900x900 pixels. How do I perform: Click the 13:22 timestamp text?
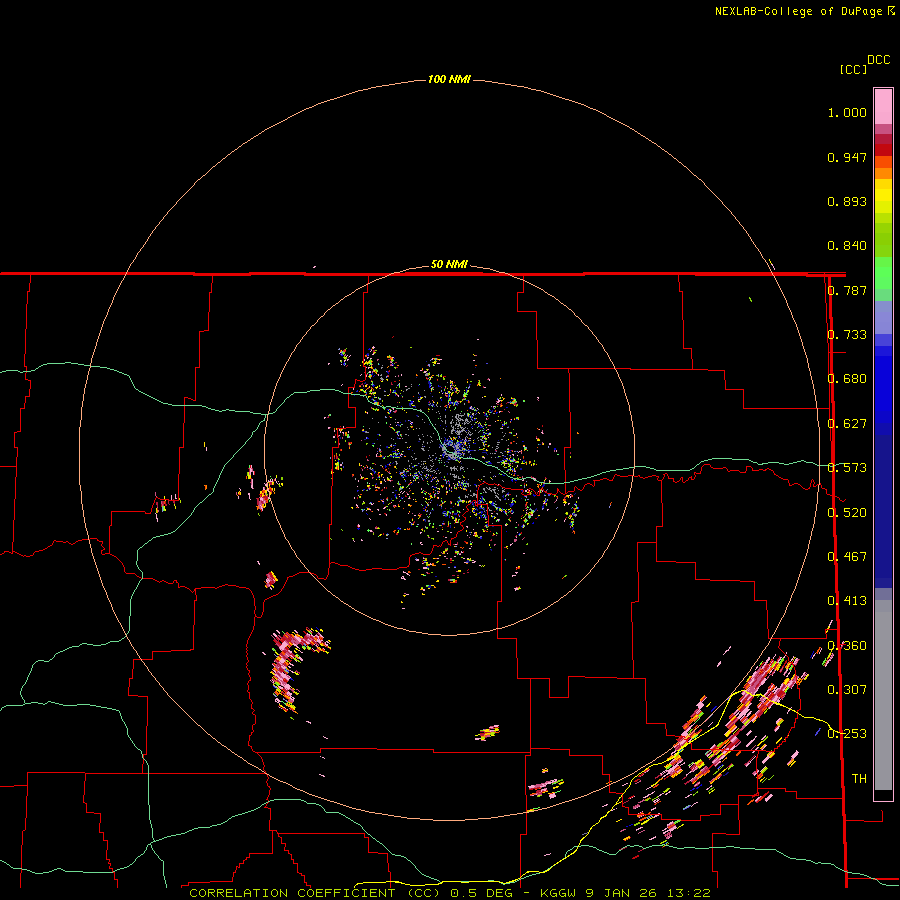click(x=689, y=893)
